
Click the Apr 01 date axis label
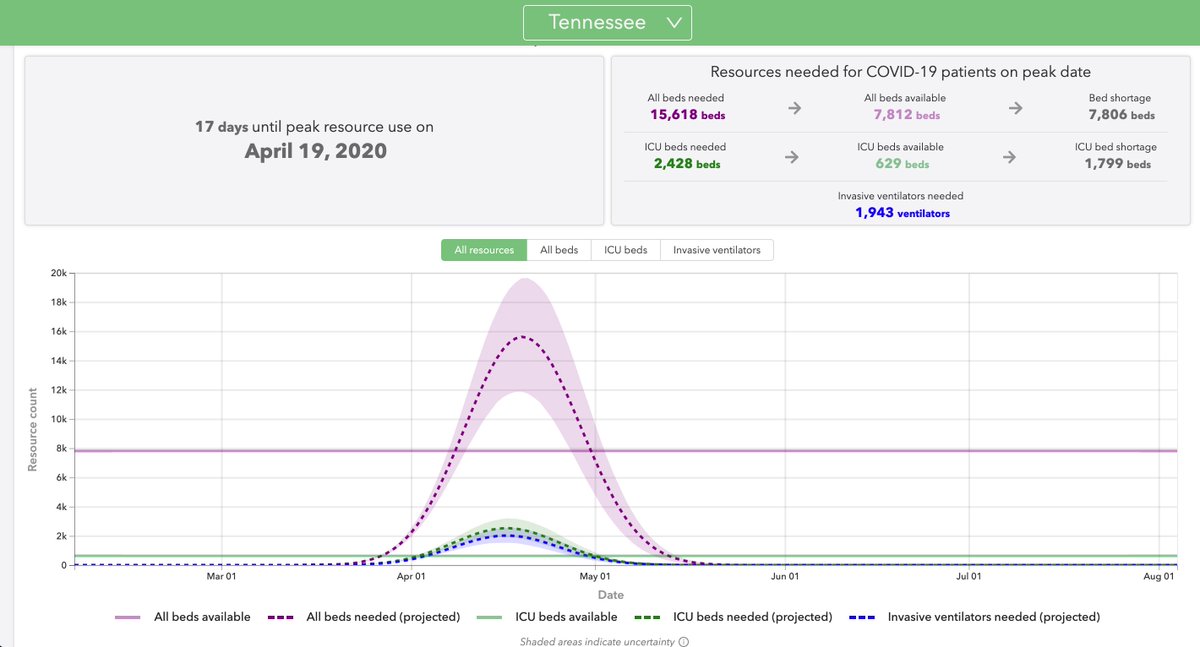coord(411,576)
